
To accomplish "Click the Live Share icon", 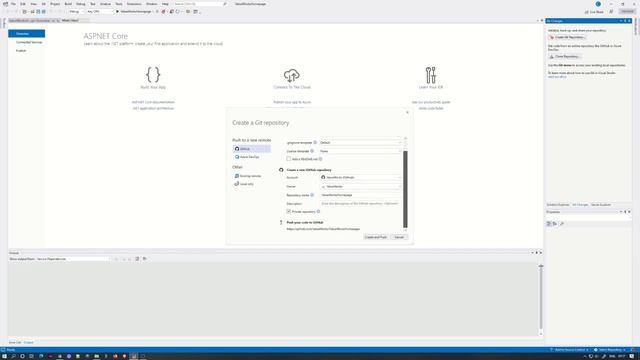I will tap(594, 12).
